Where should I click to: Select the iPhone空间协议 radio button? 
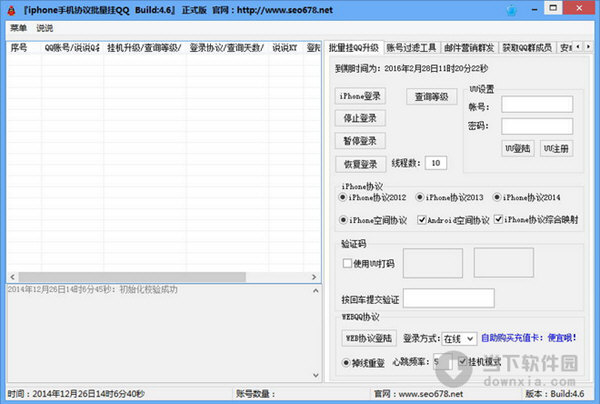[373, 220]
